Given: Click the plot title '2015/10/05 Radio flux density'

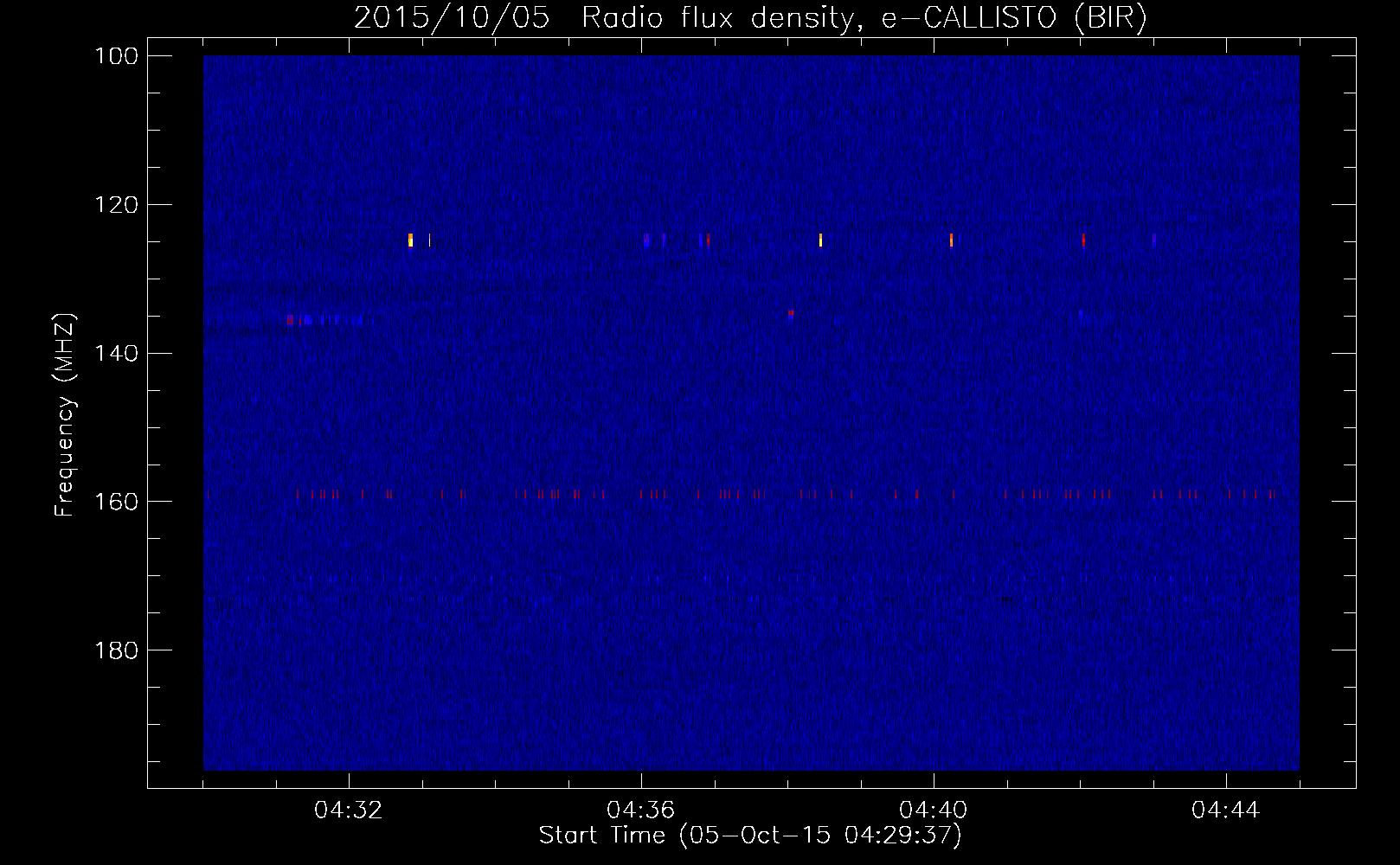Looking at the screenshot, I should click(750, 17).
